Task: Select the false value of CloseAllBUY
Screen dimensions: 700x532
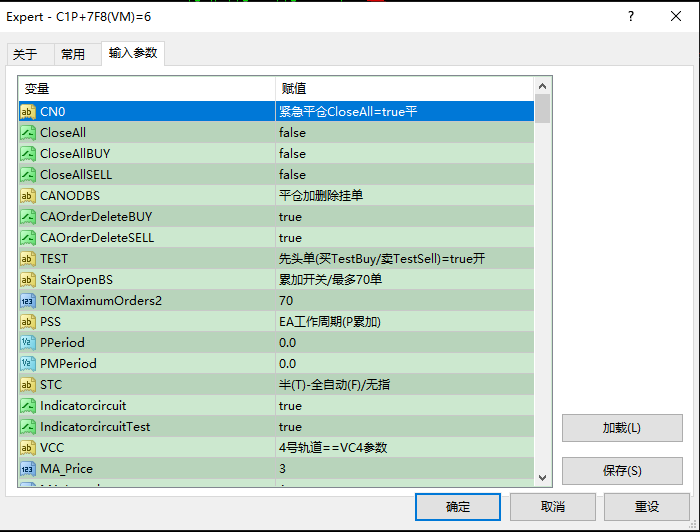Action: pyautogui.click(x=292, y=154)
